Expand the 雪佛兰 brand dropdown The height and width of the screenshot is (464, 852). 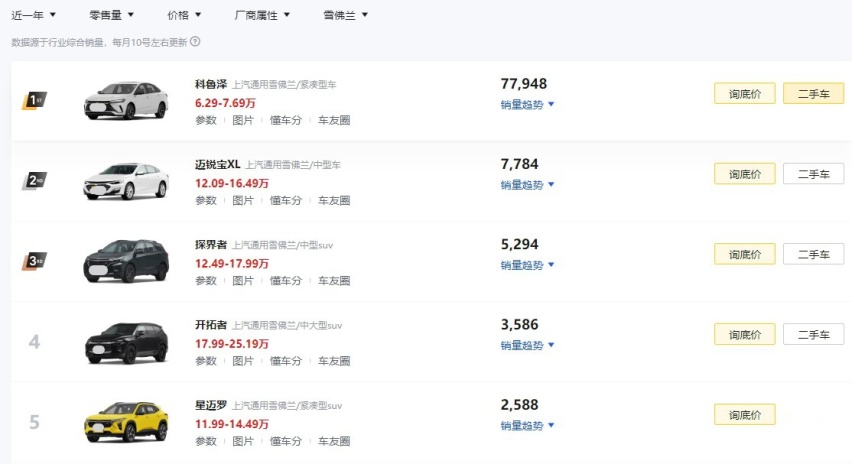(346, 15)
